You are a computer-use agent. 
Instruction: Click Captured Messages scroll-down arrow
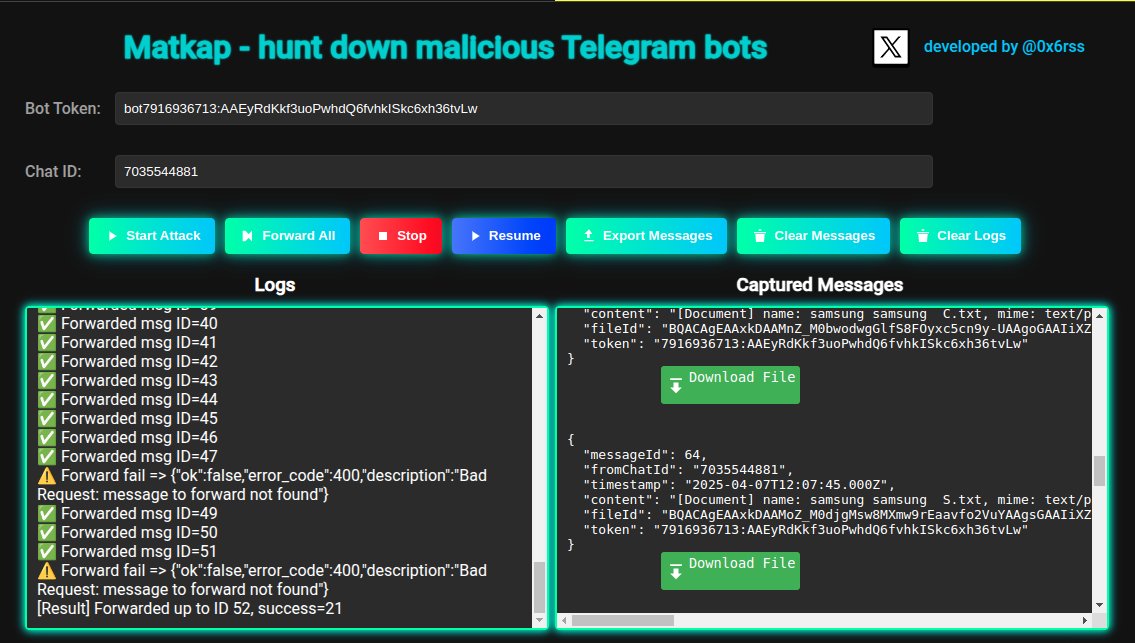coord(1099,605)
